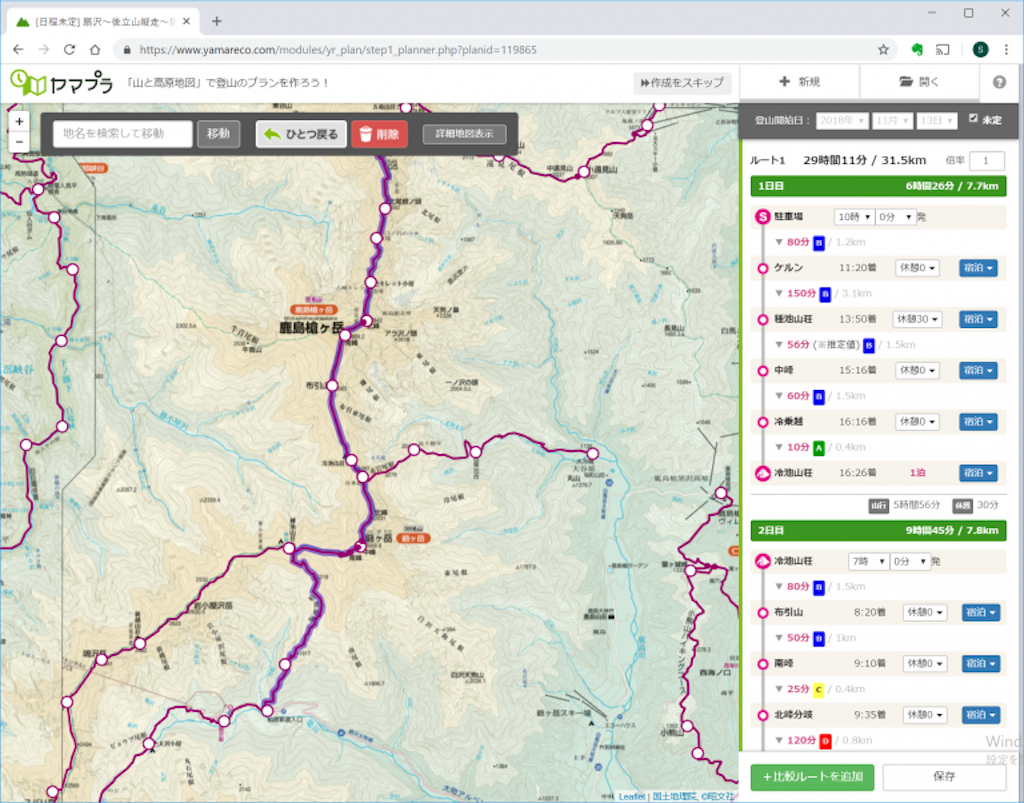Click green A difficulty badge at 10分
Image resolution: width=1024 pixels, height=803 pixels.
tap(818, 448)
